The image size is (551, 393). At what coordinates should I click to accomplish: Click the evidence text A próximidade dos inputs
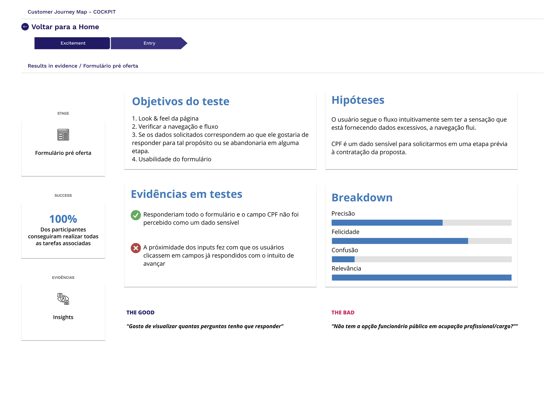click(219, 256)
